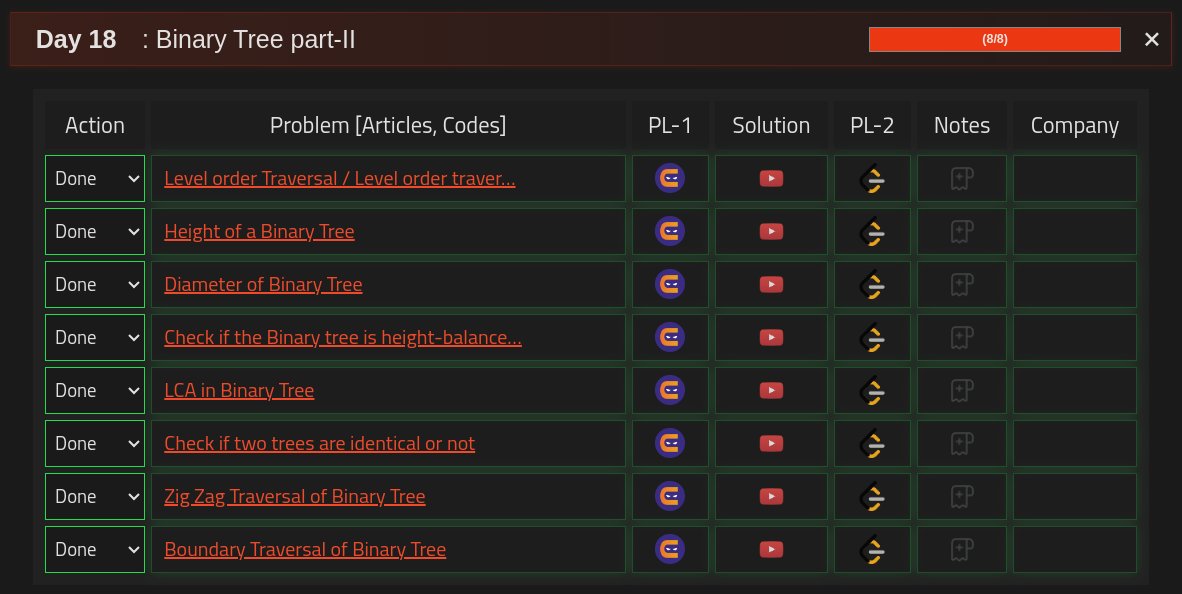1182x594 pixels.
Task: Close the Day 18 panel
Action: (1151, 39)
